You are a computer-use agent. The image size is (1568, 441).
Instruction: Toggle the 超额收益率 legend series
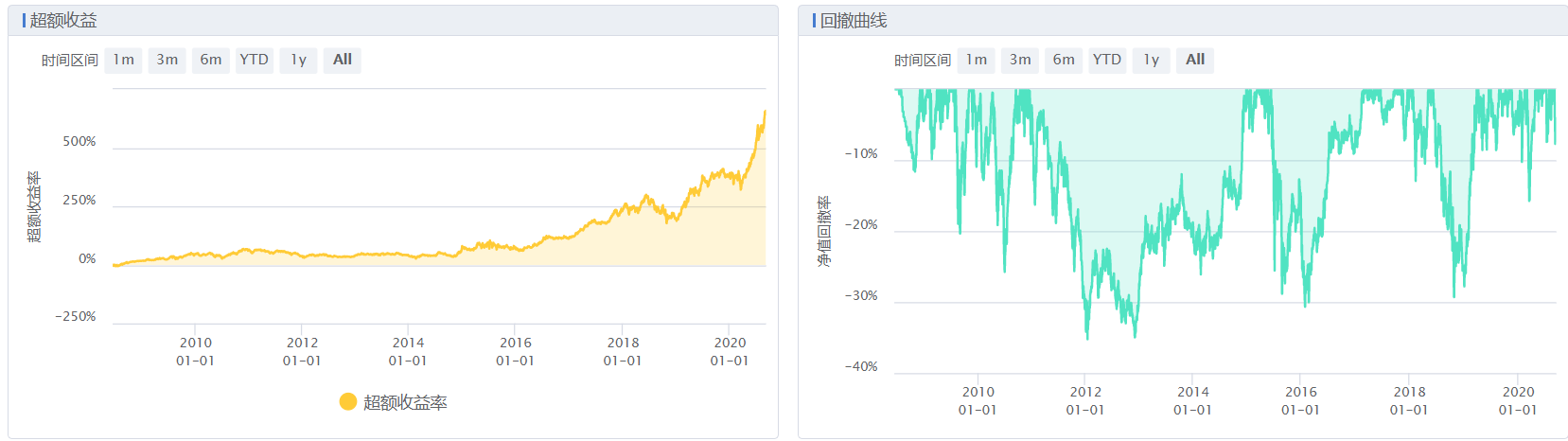click(405, 402)
